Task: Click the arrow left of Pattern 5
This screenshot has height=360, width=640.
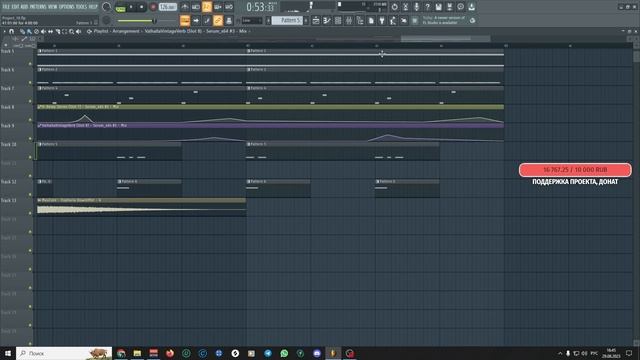Action: pos(268,20)
